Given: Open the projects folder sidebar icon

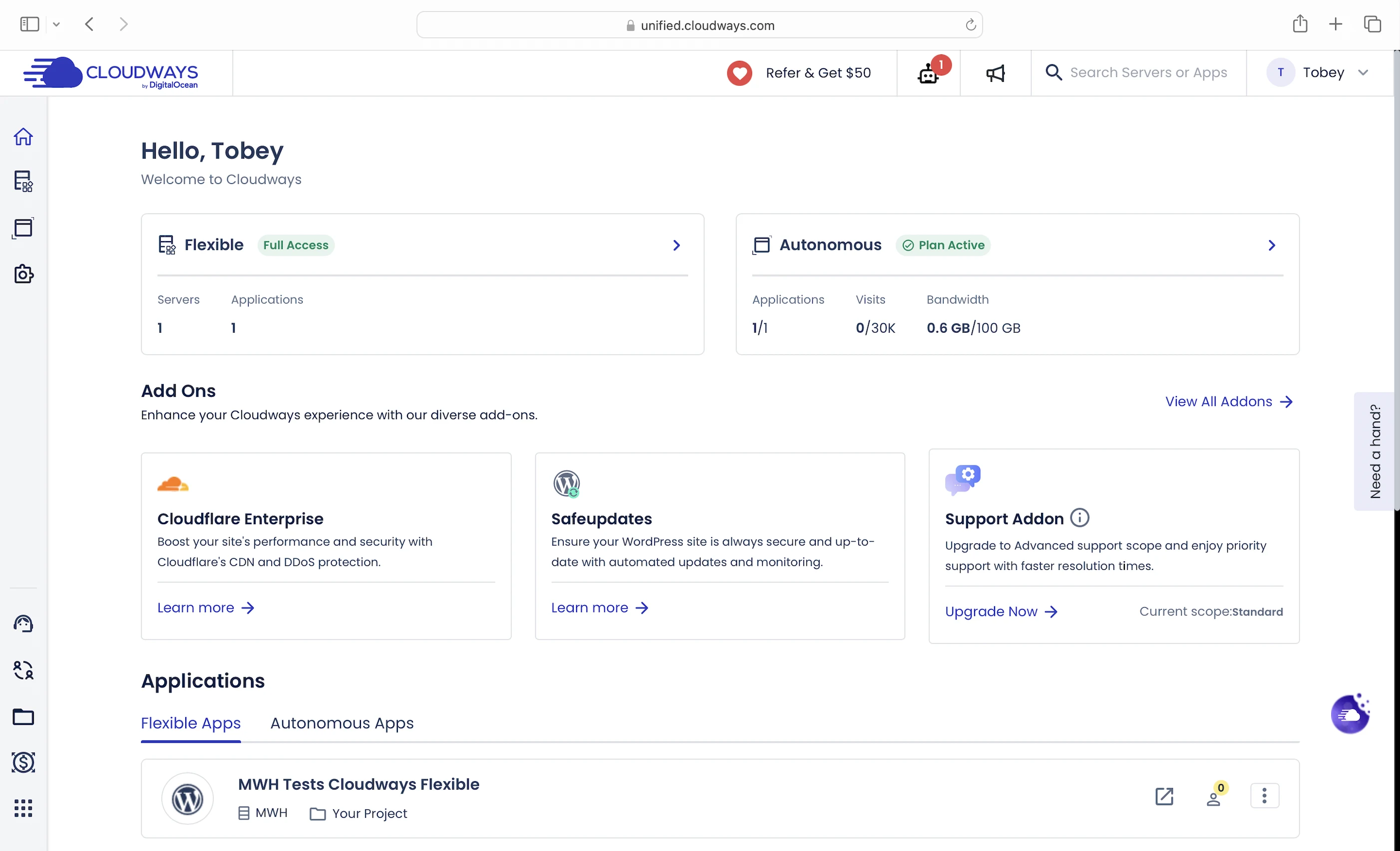Looking at the screenshot, I should tap(23, 717).
